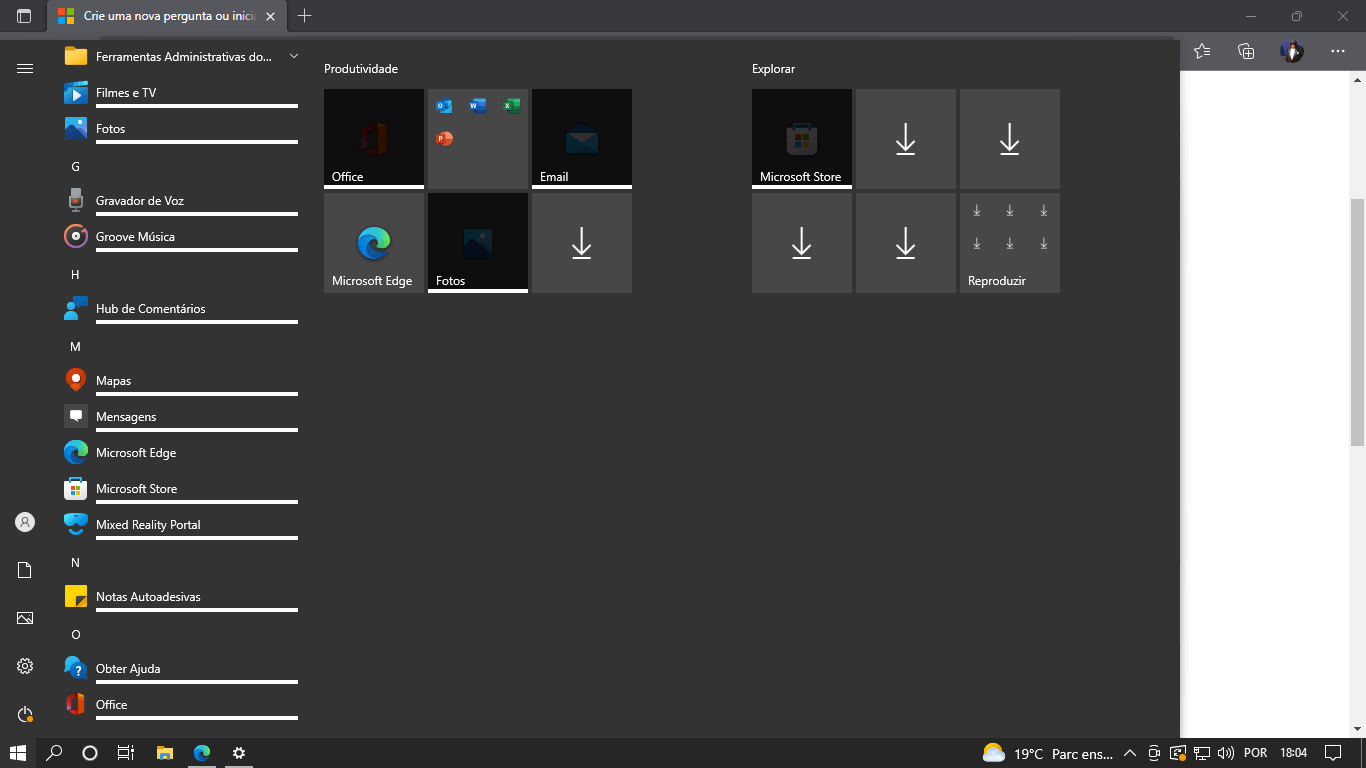Open taskbar search
The image size is (1366, 768).
pos(55,753)
